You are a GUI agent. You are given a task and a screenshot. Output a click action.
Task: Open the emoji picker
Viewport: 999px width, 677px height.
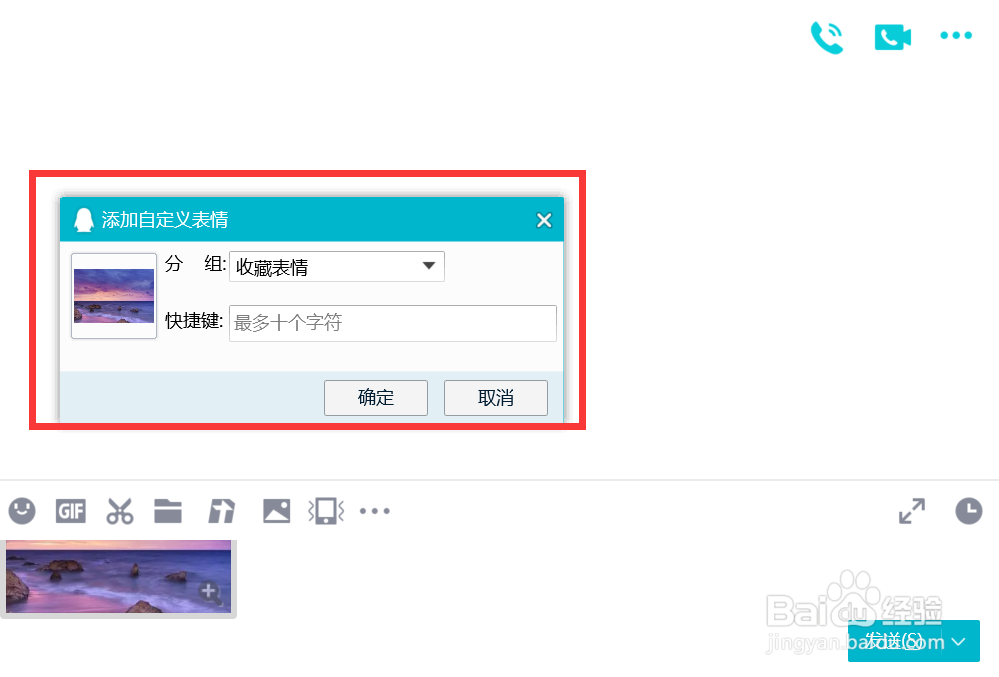click(x=22, y=511)
